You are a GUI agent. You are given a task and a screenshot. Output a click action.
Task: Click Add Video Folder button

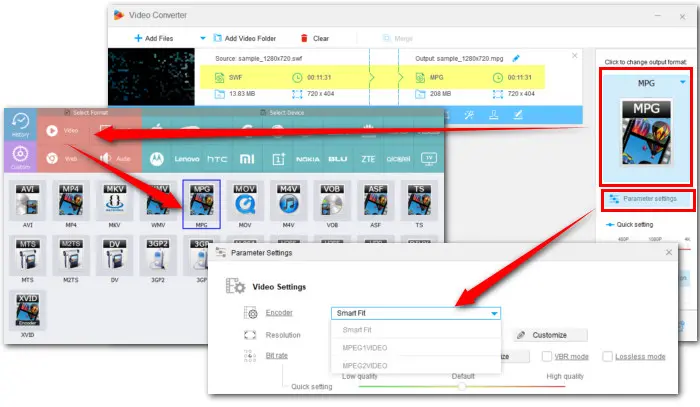[x=245, y=38]
